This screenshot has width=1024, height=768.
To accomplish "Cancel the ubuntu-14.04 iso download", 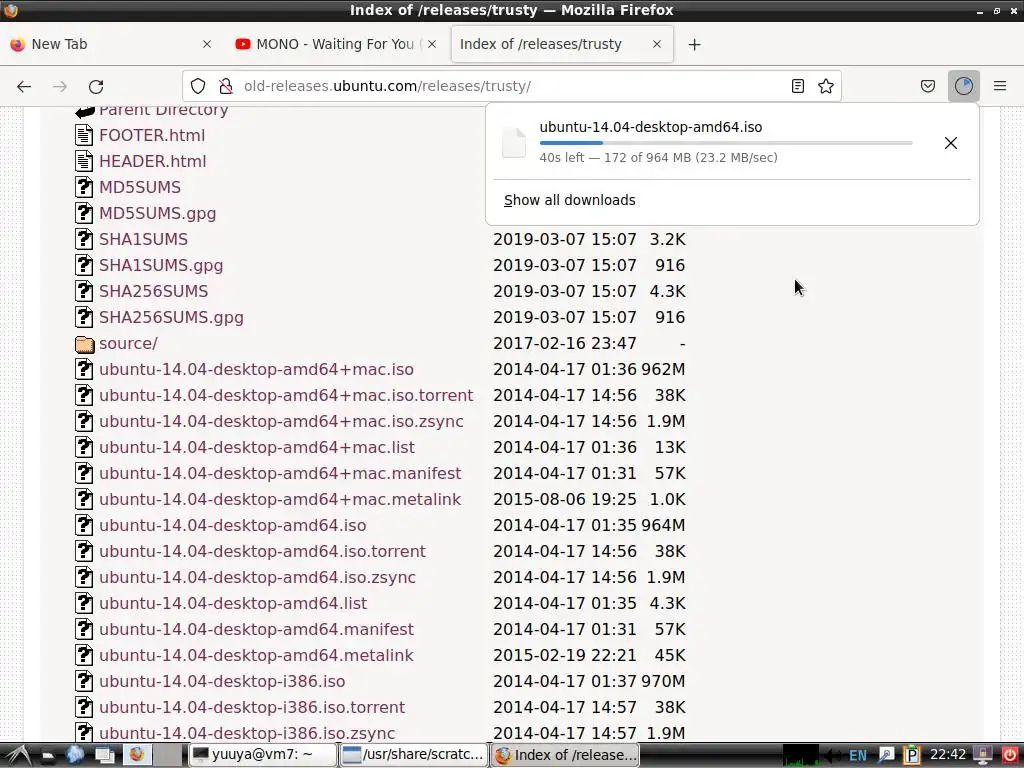I will pos(951,143).
